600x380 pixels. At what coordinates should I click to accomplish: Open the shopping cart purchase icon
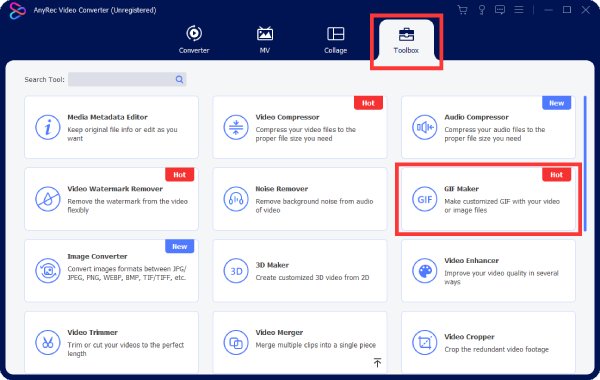[463, 10]
